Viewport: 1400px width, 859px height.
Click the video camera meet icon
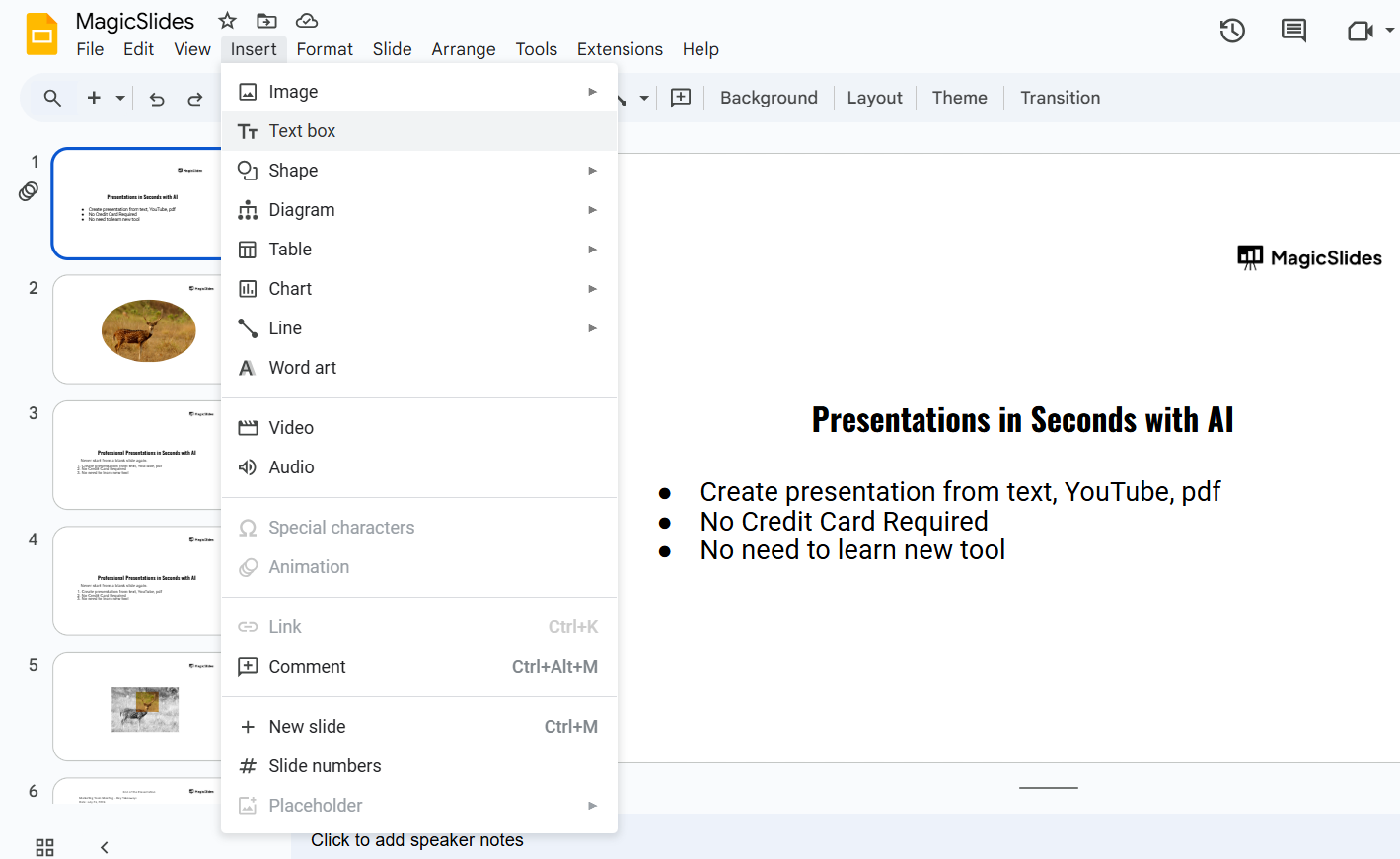pos(1360,32)
